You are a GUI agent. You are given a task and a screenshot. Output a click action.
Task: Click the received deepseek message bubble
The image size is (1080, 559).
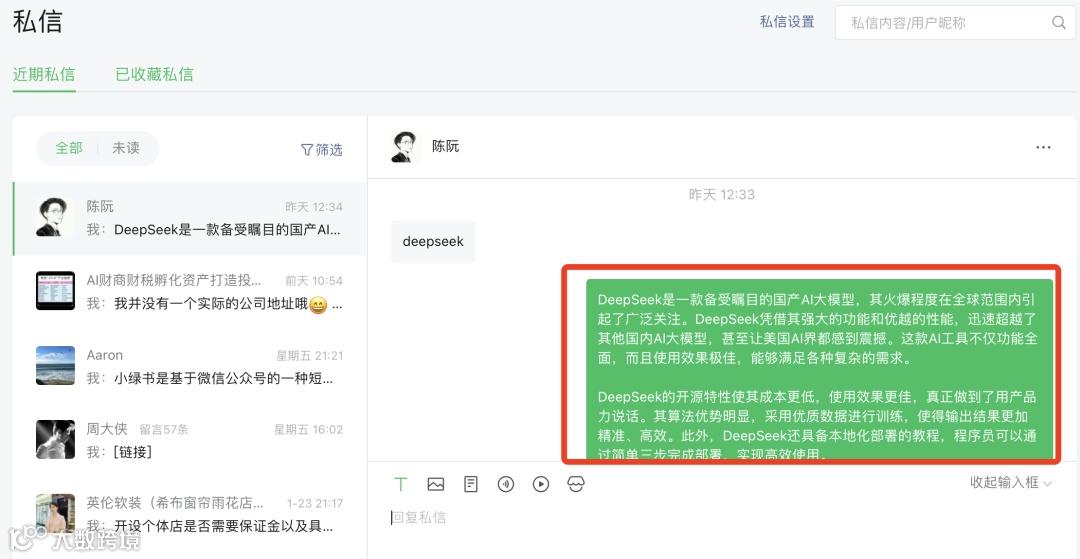[433, 242]
